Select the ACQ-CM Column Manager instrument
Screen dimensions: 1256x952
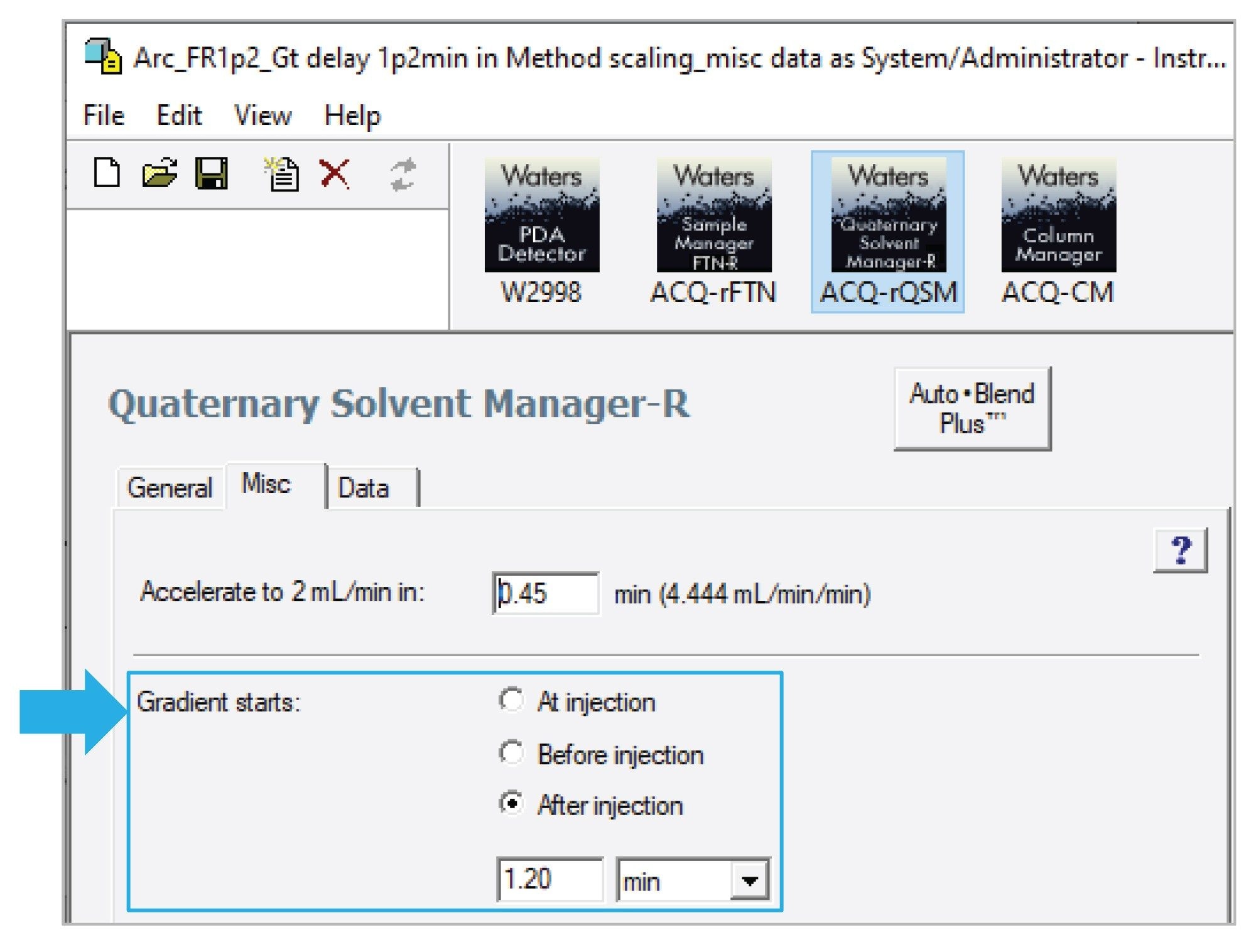(x=1058, y=232)
